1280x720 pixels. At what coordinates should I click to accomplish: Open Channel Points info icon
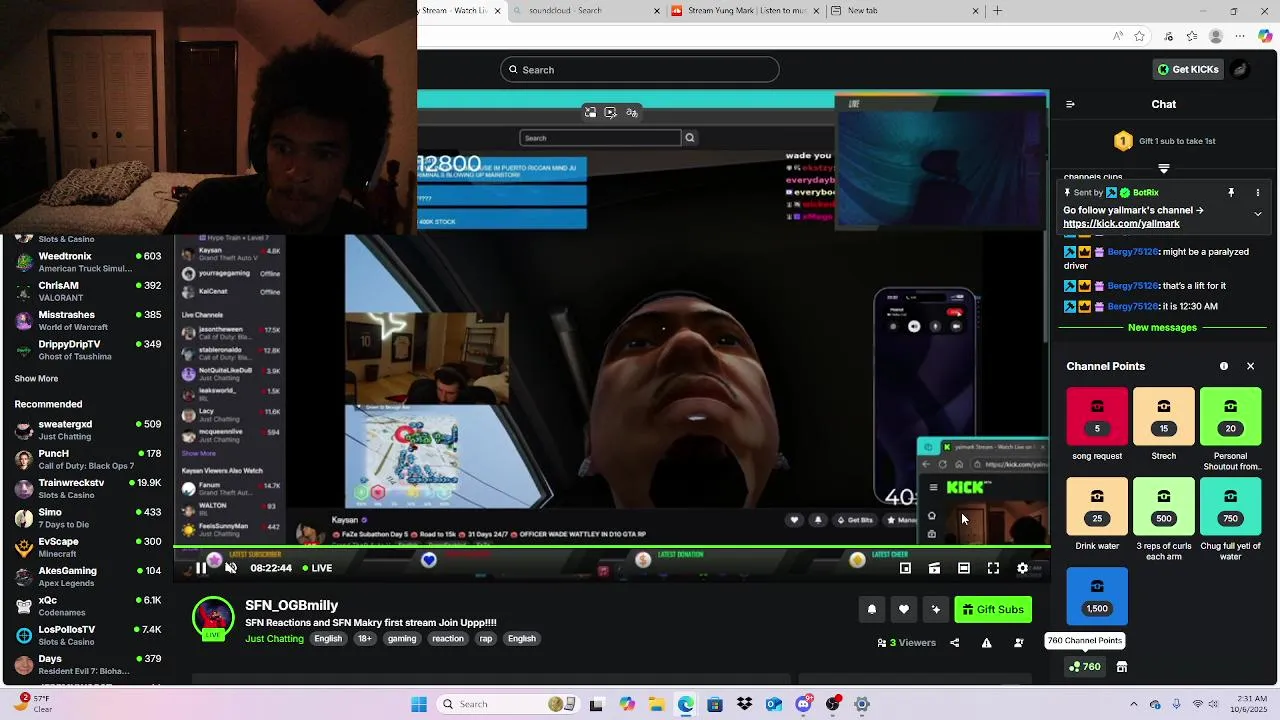click(x=1224, y=366)
